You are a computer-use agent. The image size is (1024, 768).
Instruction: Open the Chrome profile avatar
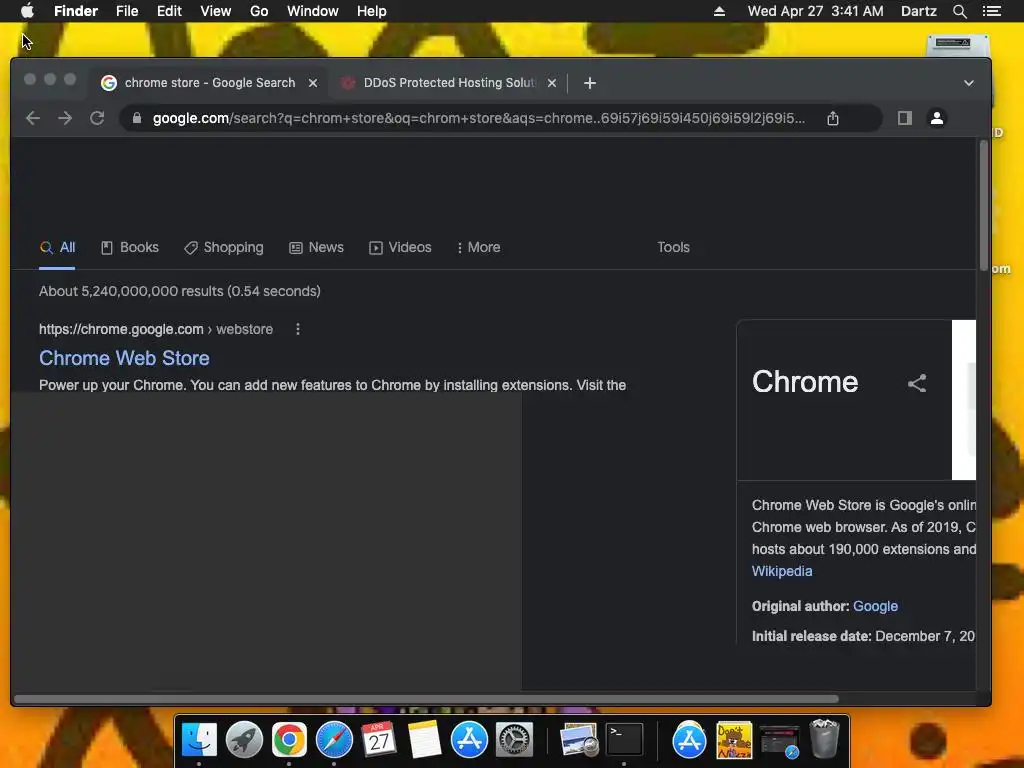pos(936,118)
